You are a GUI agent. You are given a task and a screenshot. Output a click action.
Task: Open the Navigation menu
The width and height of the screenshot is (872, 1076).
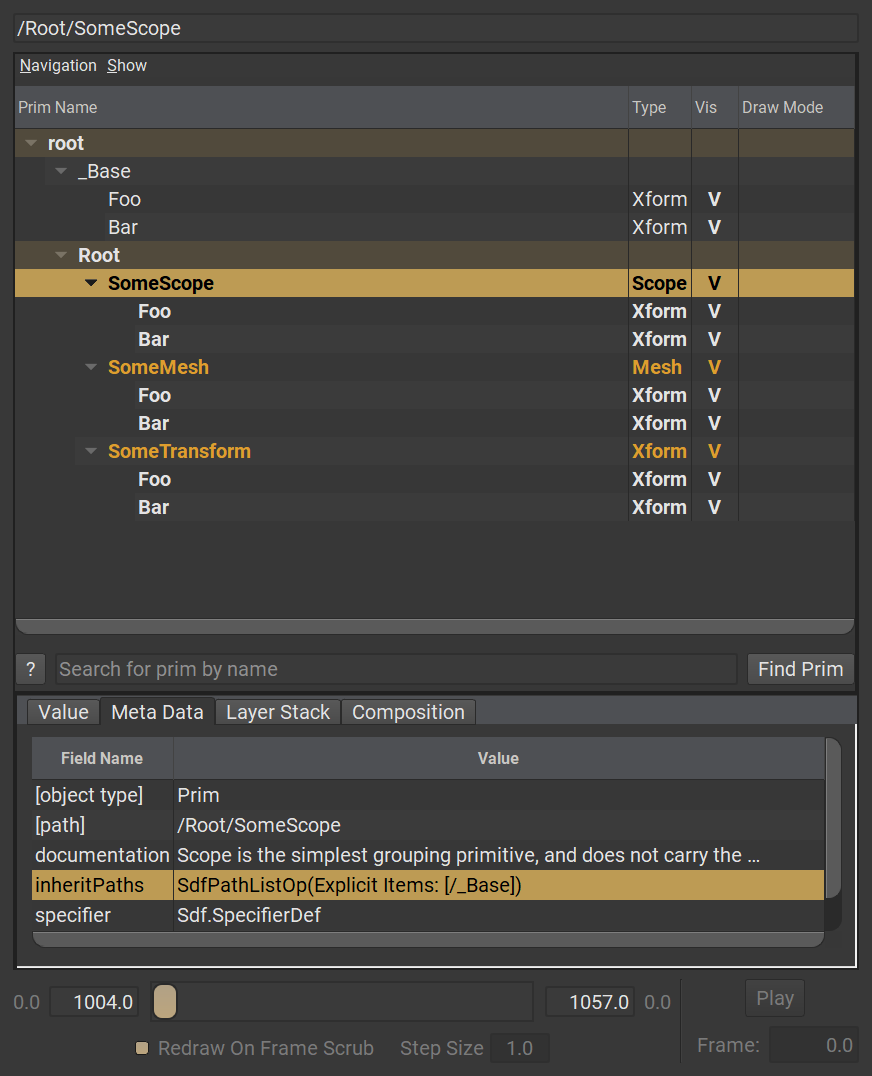coord(58,66)
